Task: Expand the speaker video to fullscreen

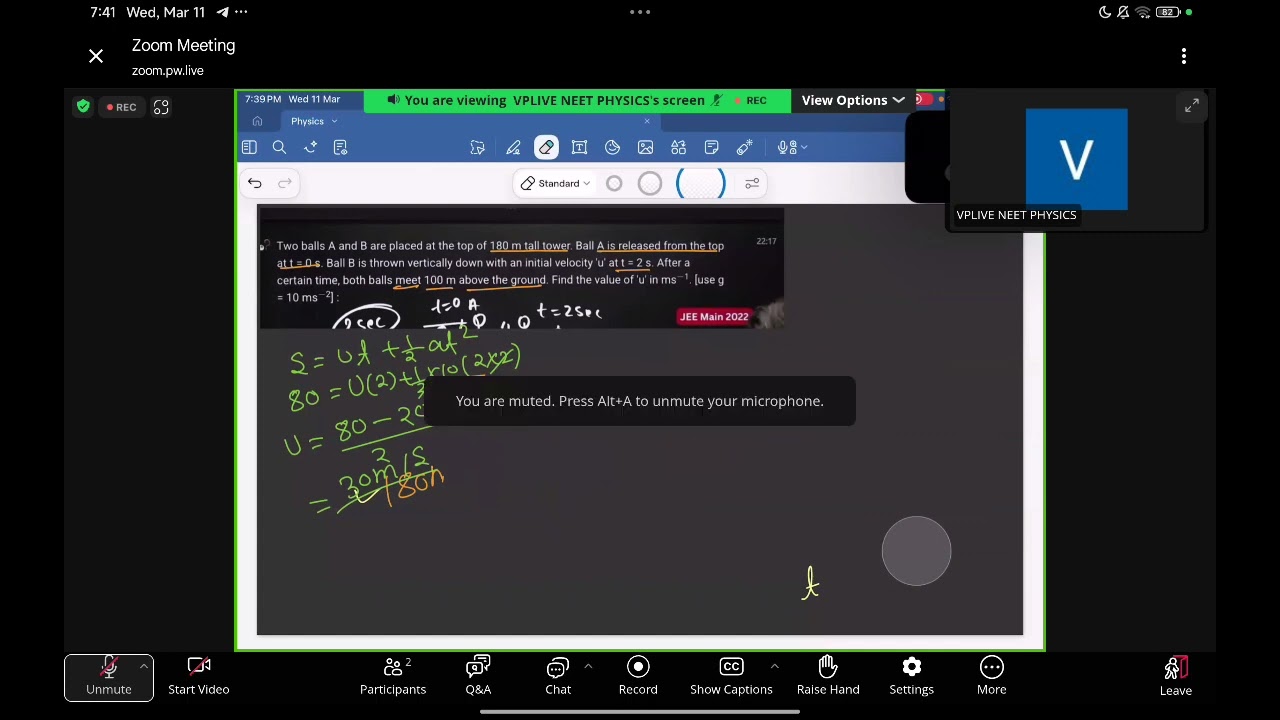Action: 1192,106
